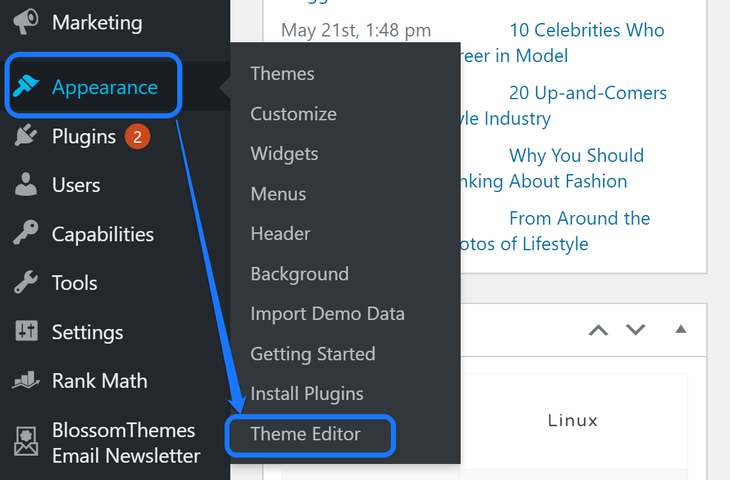
Task: Move the widget down with the down chevron
Action: pyautogui.click(x=635, y=330)
